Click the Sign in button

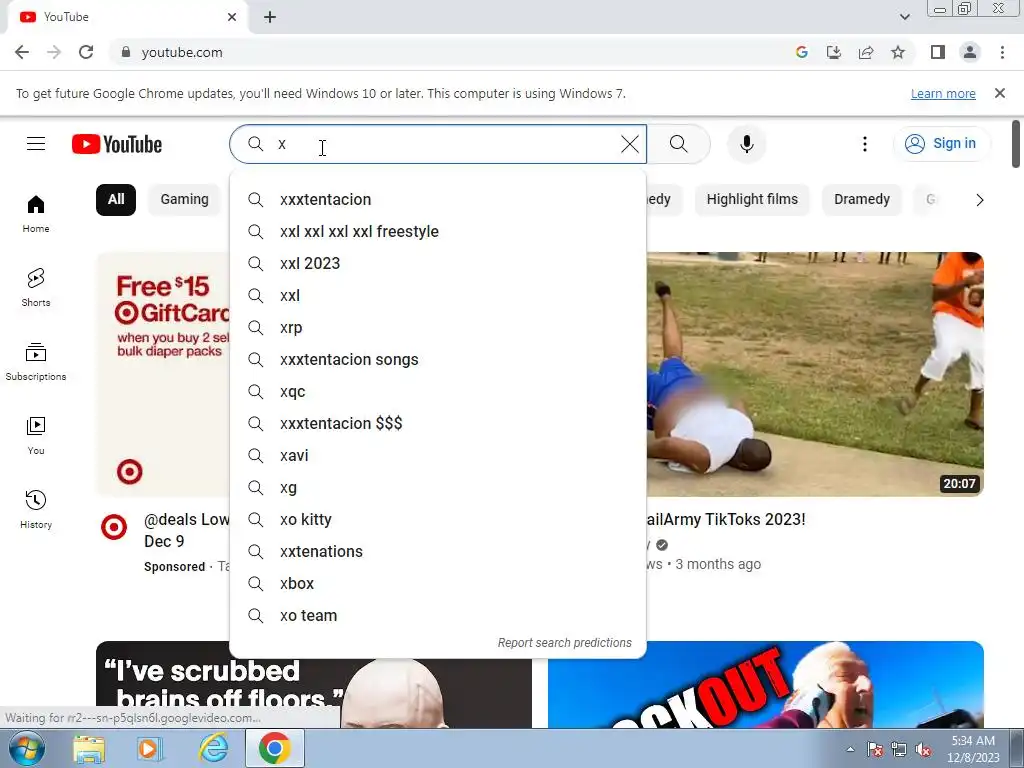pyautogui.click(x=941, y=144)
